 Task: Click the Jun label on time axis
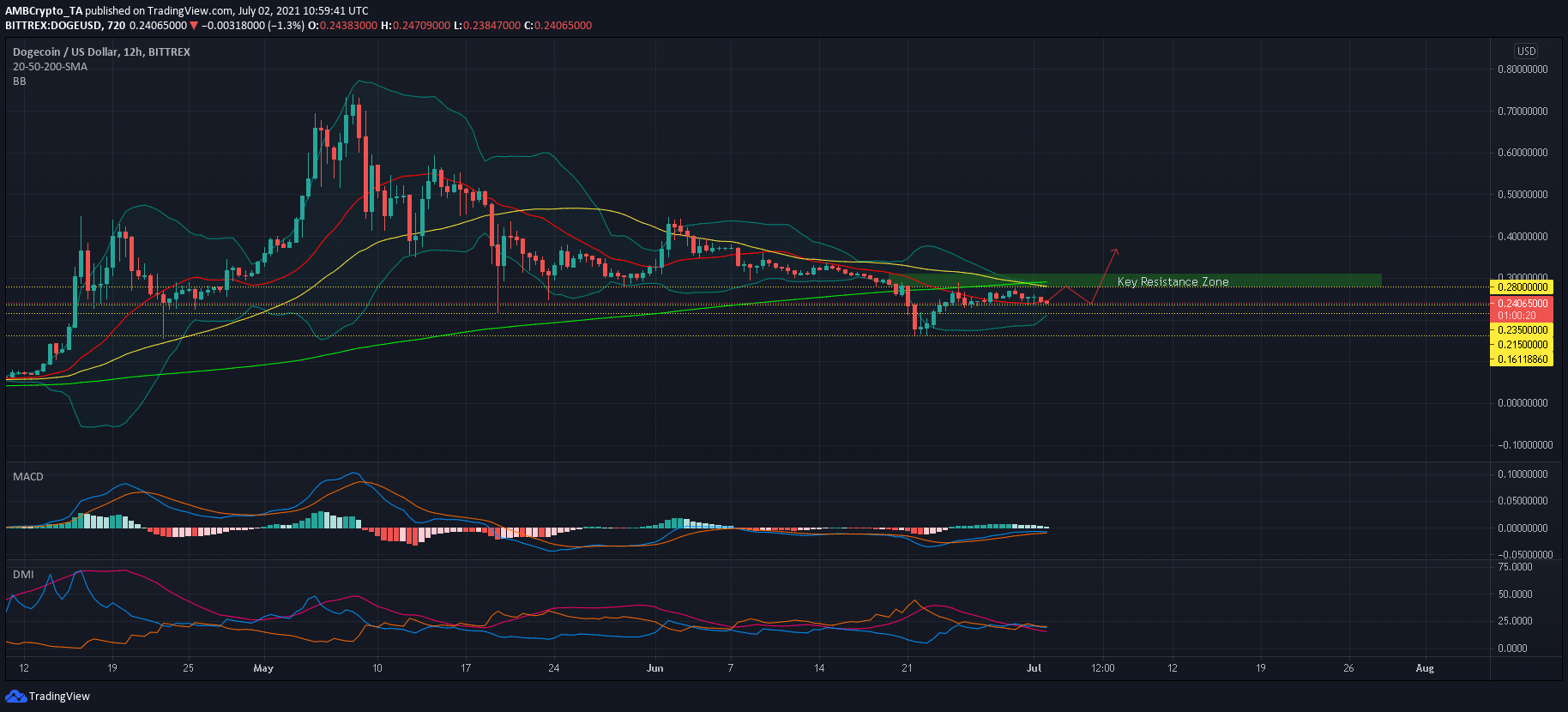(x=655, y=668)
